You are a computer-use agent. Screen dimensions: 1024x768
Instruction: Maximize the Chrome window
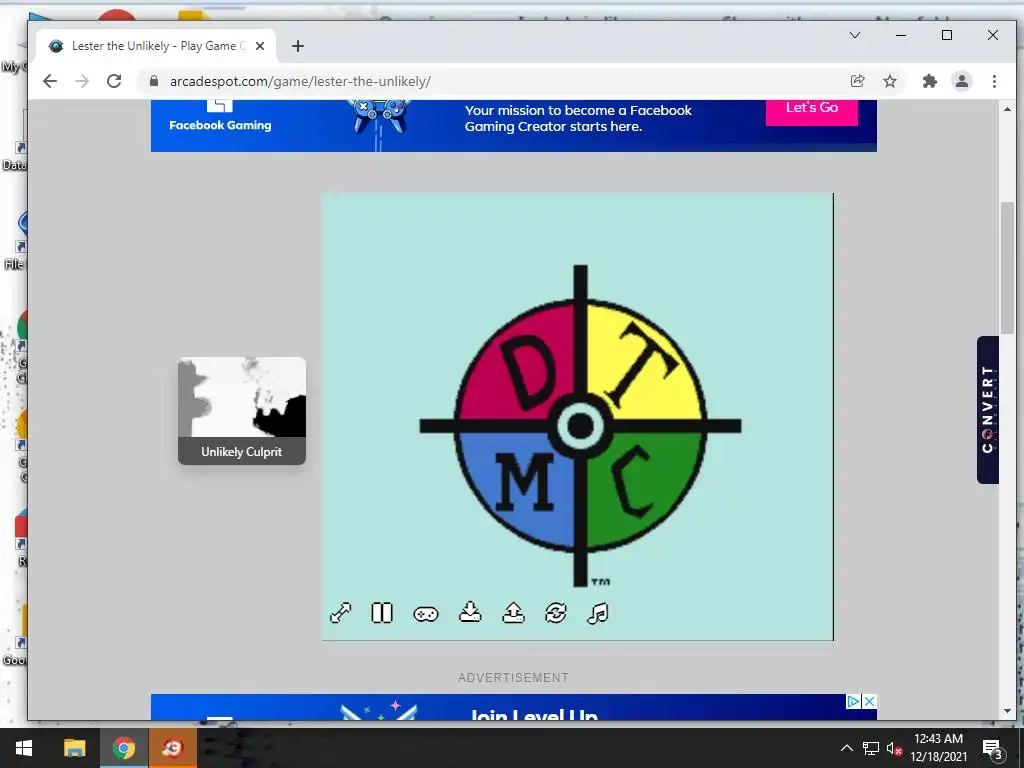(x=947, y=35)
